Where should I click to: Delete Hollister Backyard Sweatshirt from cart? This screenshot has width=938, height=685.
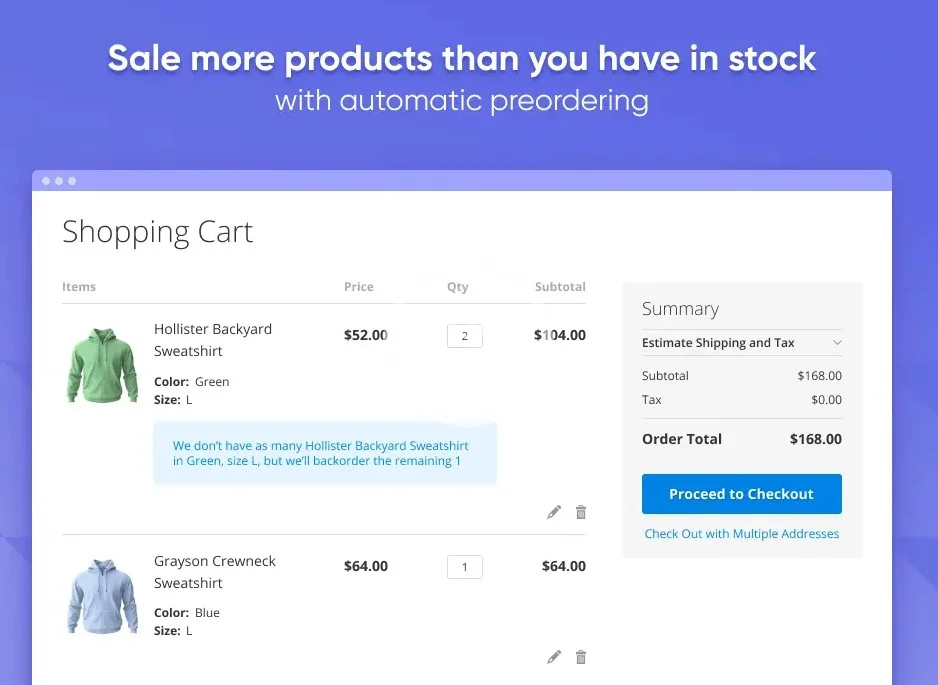(x=581, y=512)
